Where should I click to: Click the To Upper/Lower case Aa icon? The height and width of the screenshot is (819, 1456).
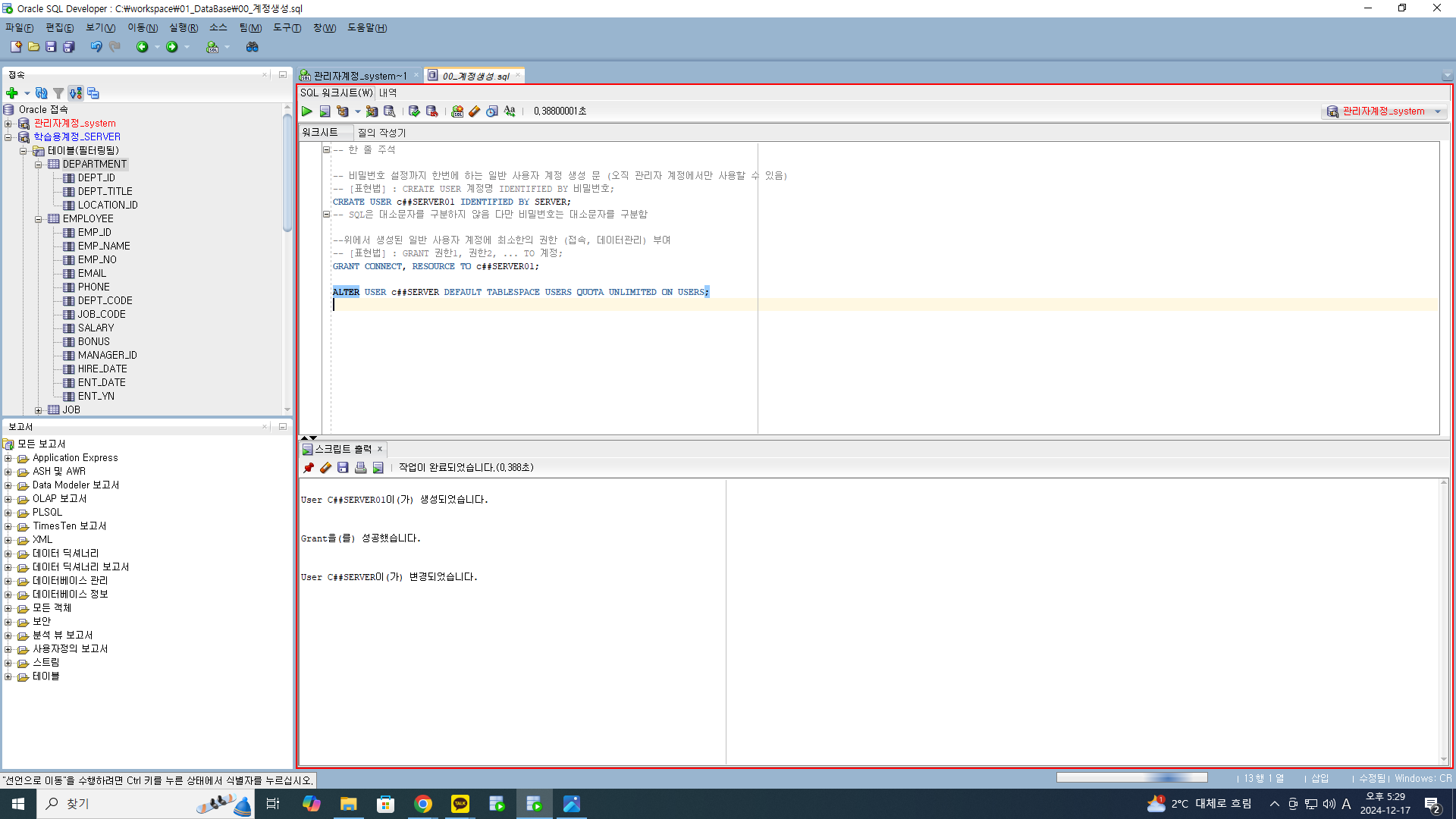coord(510,111)
